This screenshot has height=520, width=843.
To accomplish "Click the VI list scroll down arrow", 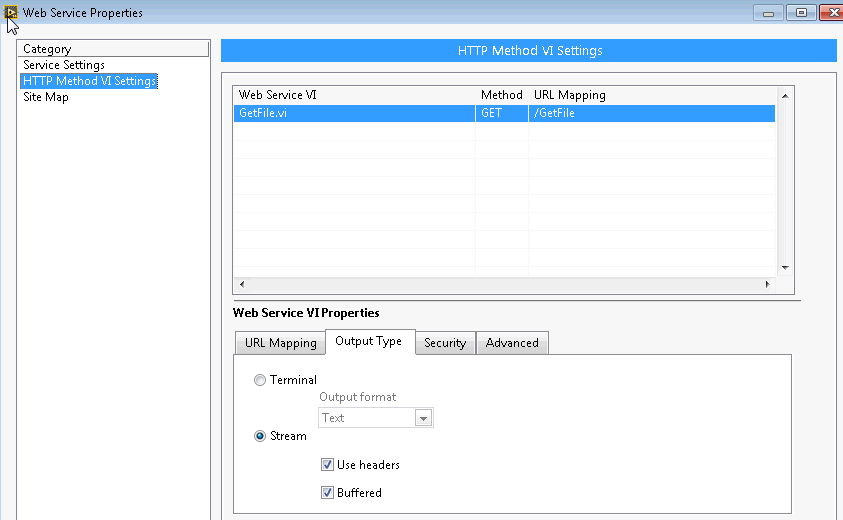I will (x=785, y=268).
